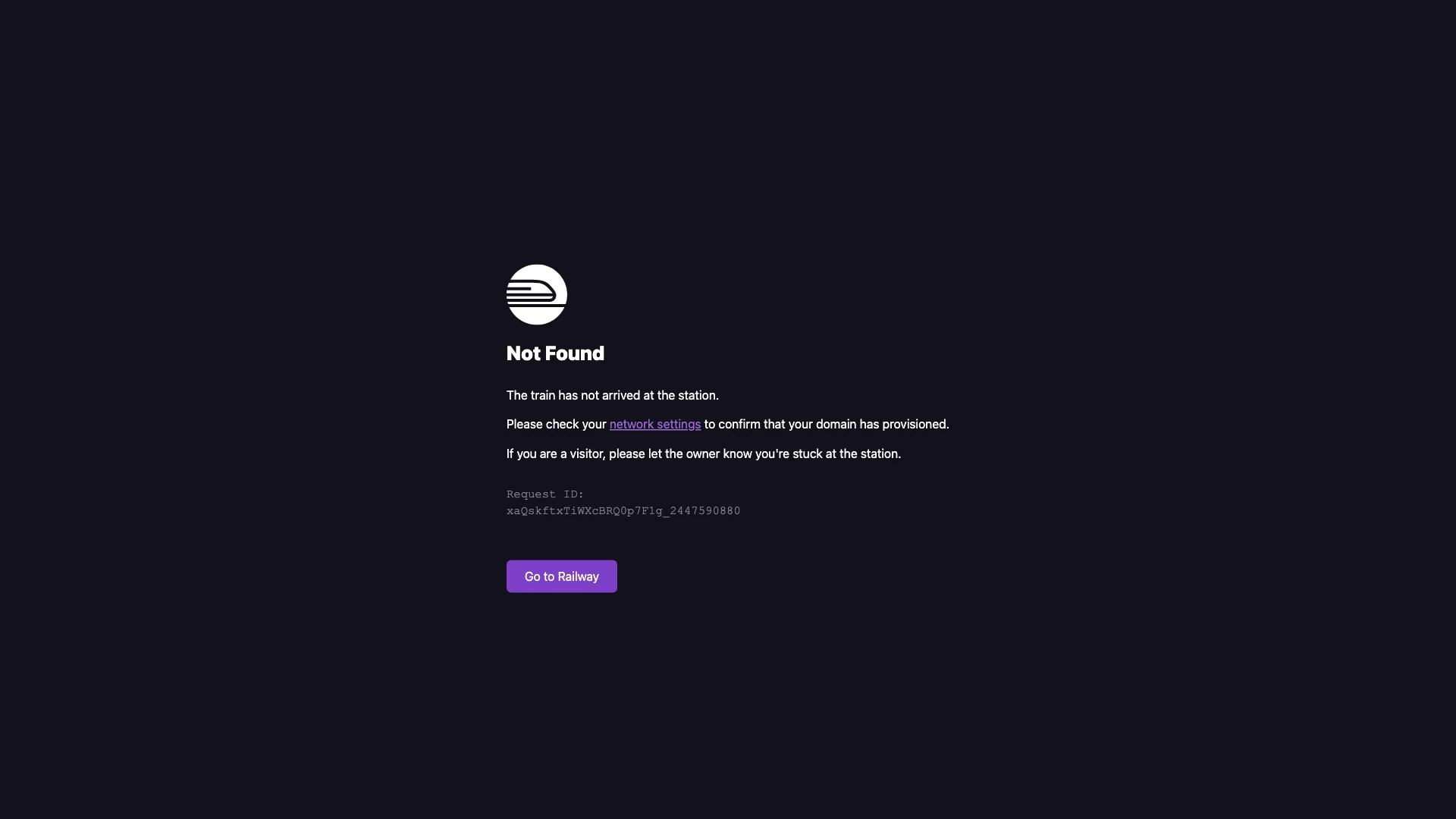The image size is (1456, 819).
Task: Click the word 'provisioned' in the message
Action: tap(915, 424)
